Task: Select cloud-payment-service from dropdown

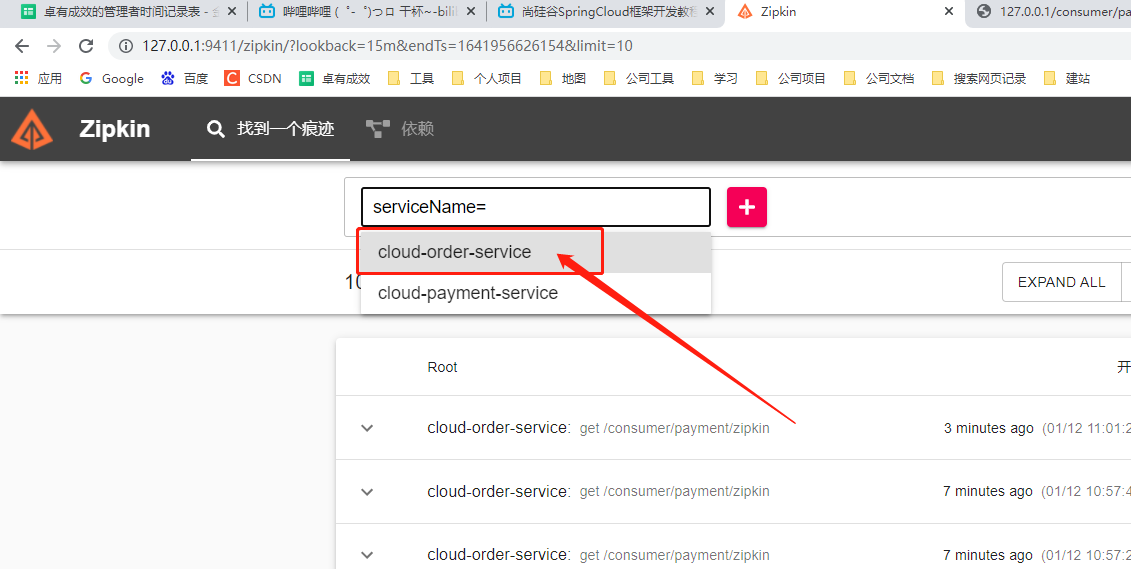Action: pos(536,293)
